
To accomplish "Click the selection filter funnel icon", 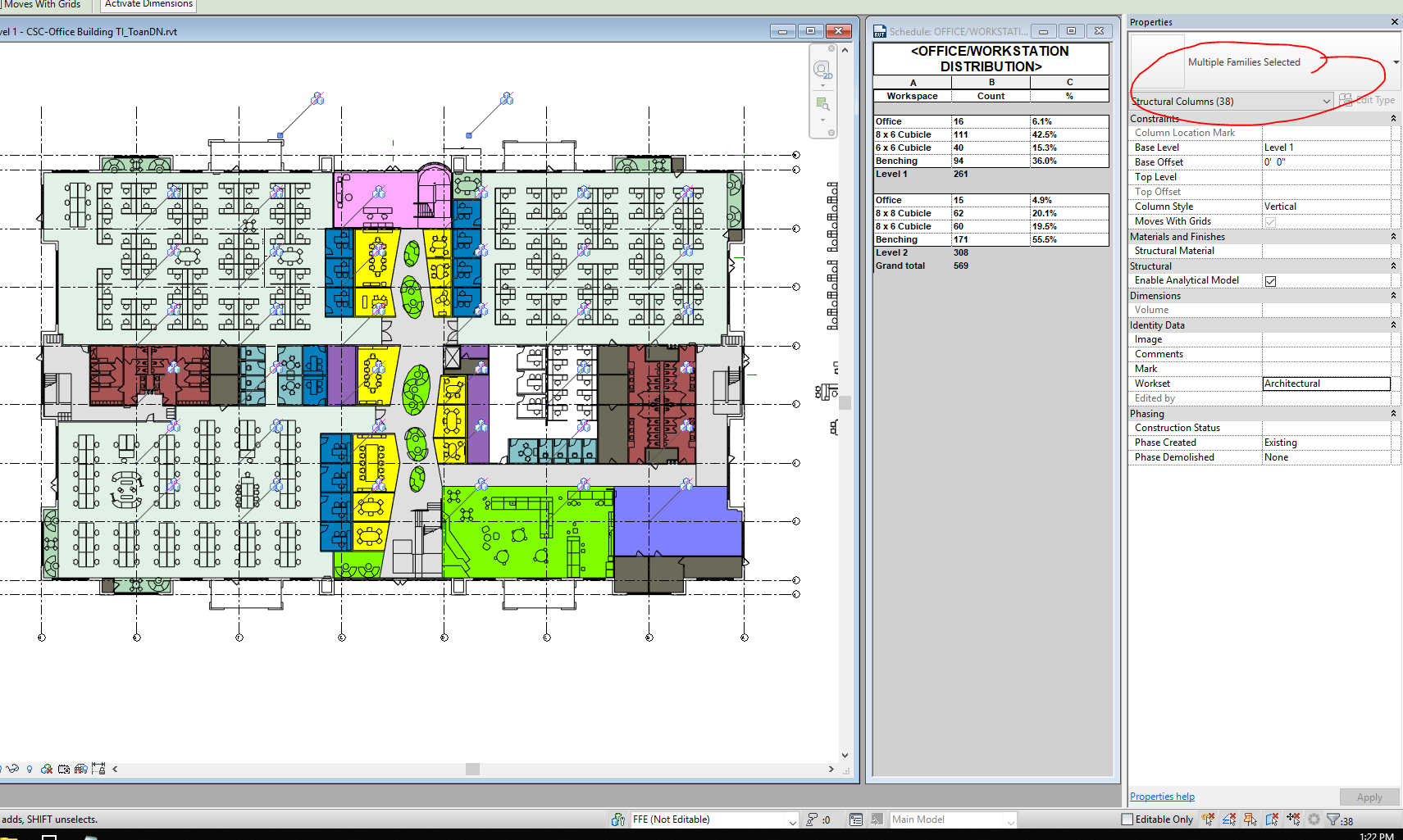I will click(x=1333, y=819).
